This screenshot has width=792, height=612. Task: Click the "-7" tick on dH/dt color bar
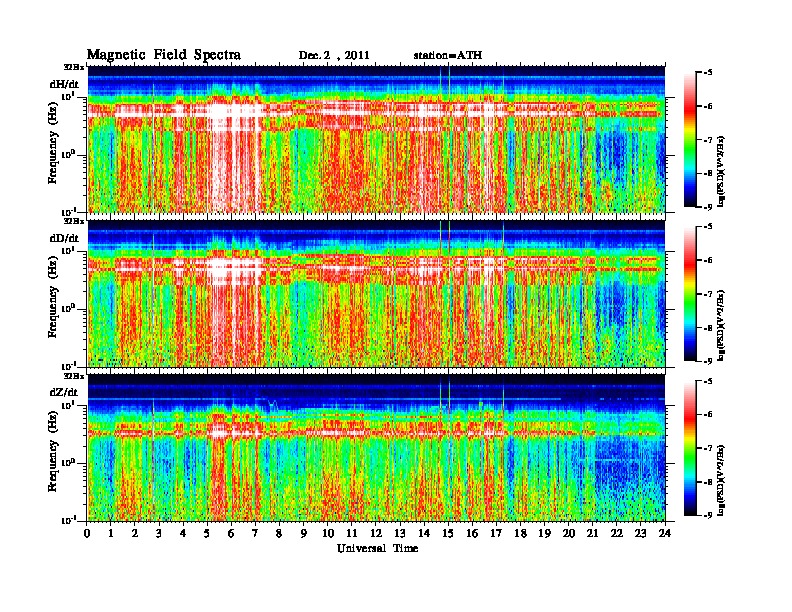pos(708,140)
